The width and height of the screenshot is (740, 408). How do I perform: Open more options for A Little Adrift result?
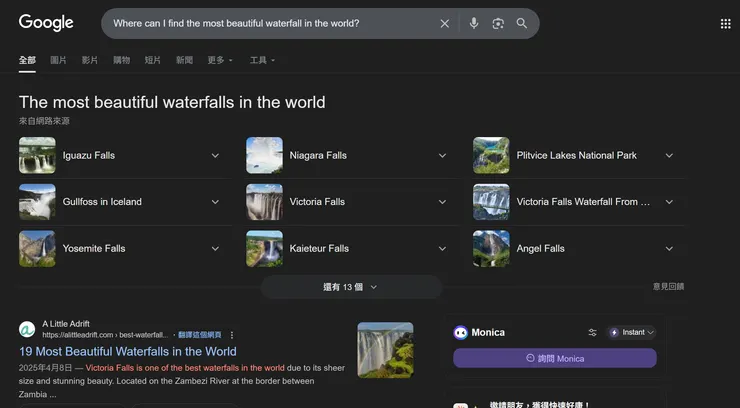pyautogui.click(x=232, y=335)
